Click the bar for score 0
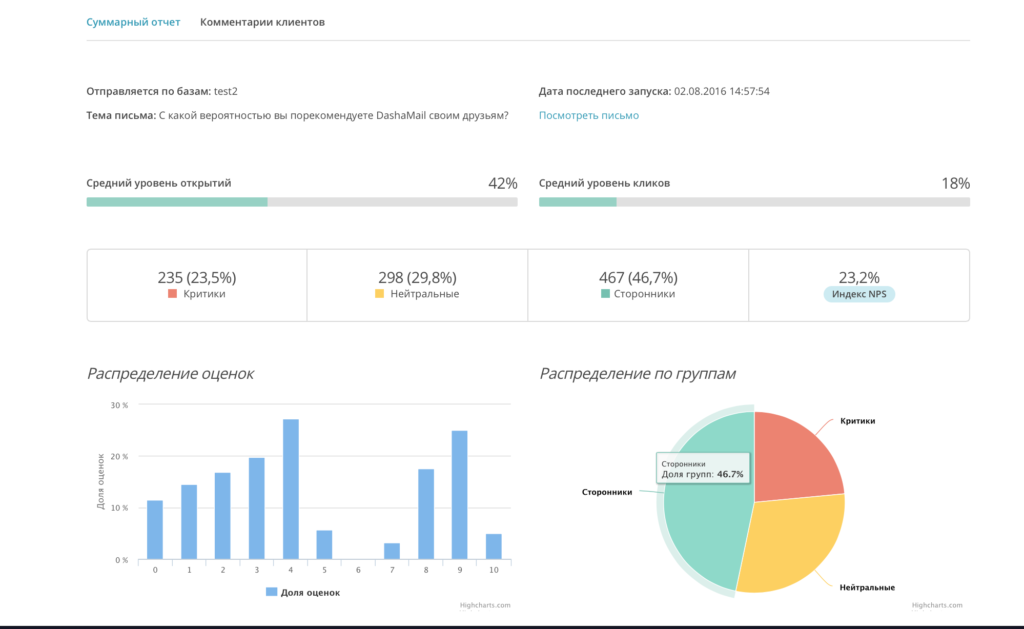The width and height of the screenshot is (1024, 629). [x=155, y=530]
